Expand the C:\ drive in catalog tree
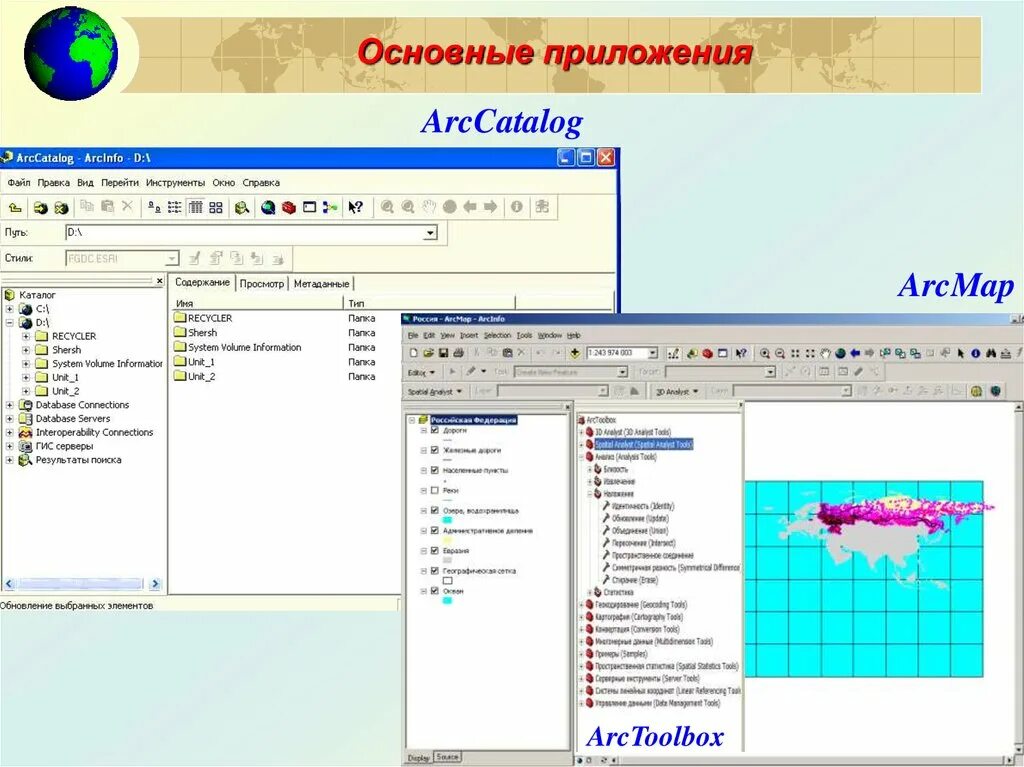 (x=9, y=309)
